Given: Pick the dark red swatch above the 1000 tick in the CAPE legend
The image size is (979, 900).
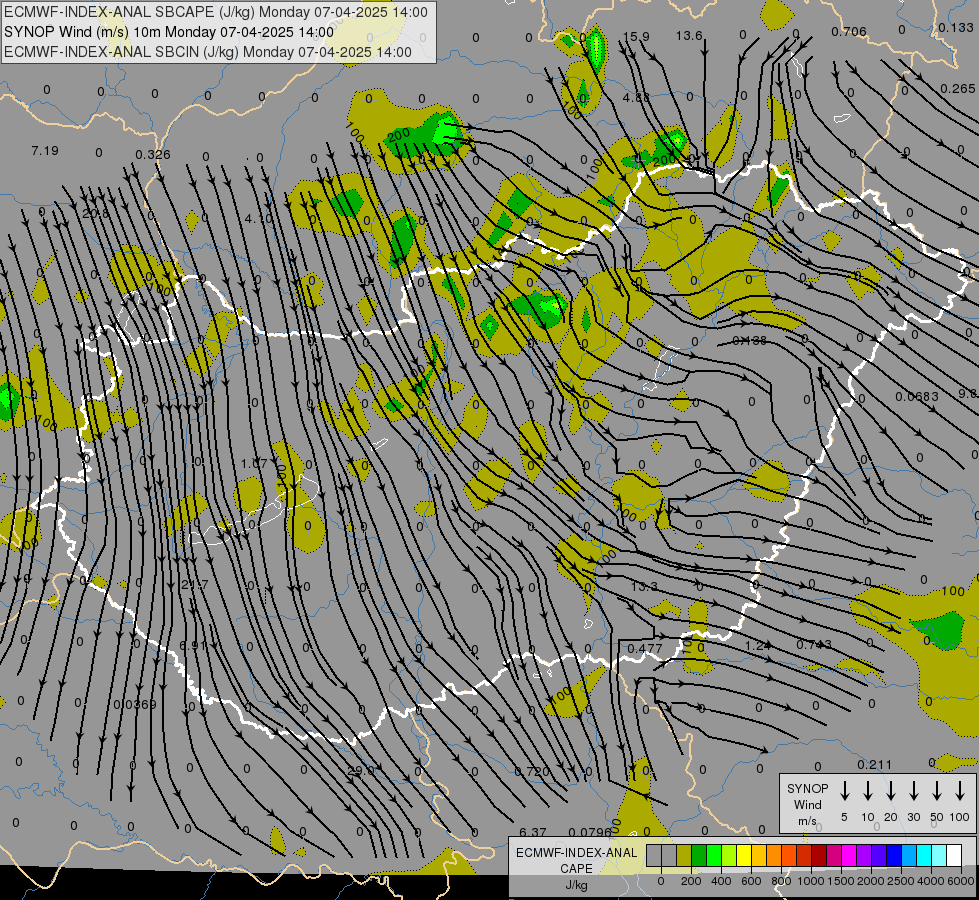Looking at the screenshot, I should pos(819,856).
